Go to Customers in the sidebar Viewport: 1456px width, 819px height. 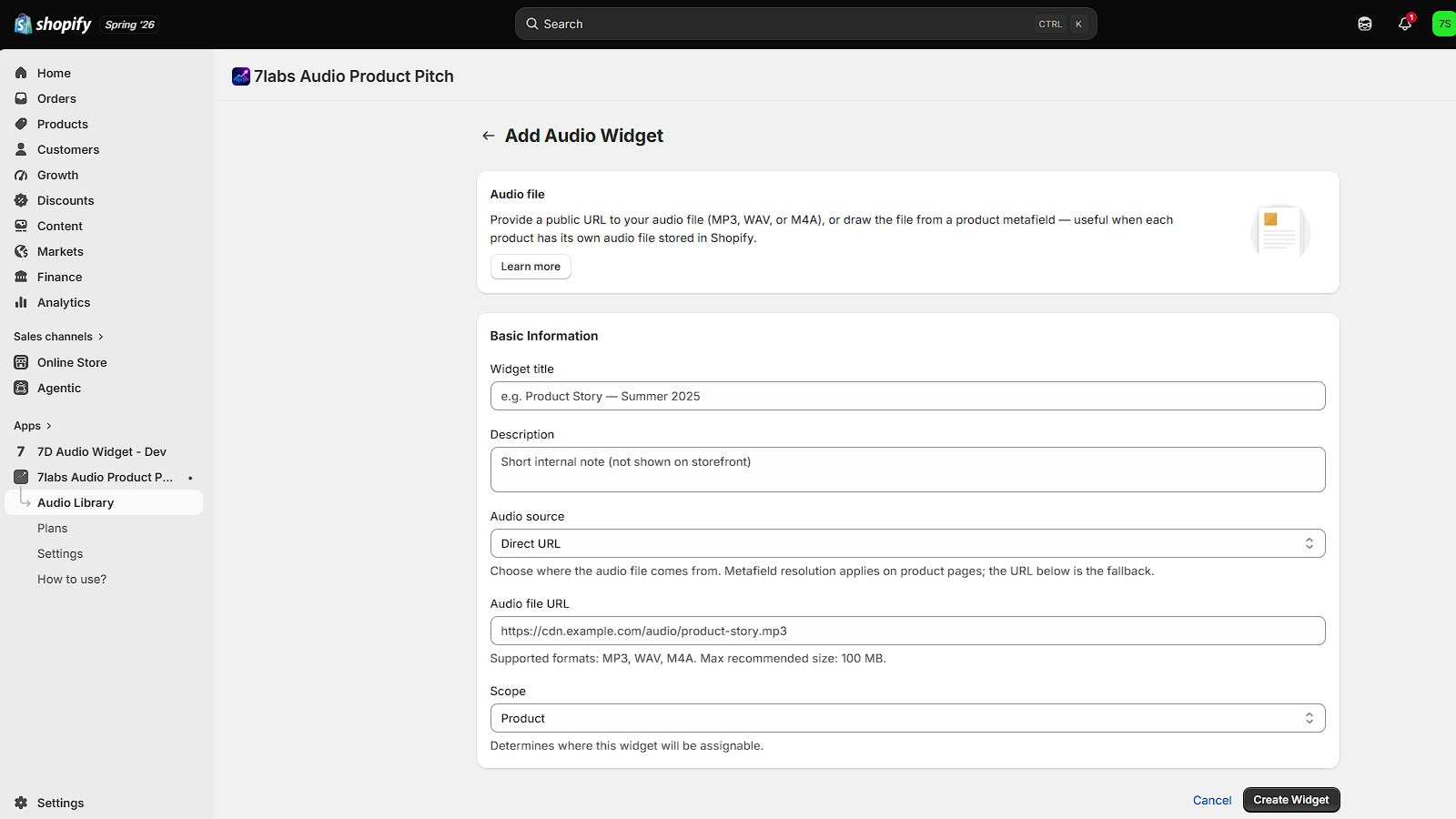coord(68,149)
